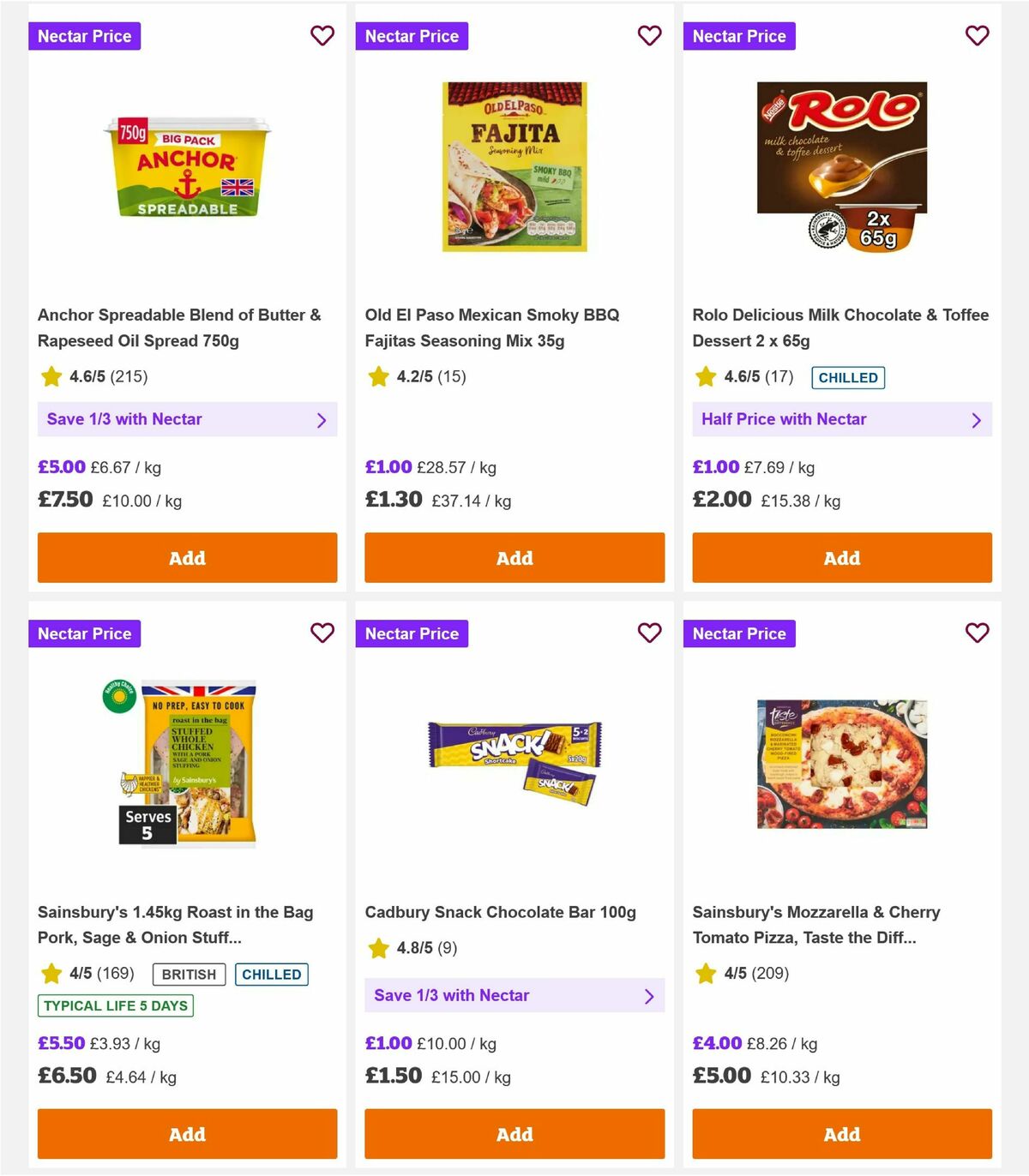This screenshot has width=1029, height=1176.
Task: Click the BRITISH tag on the roast chicken
Action: tap(188, 975)
